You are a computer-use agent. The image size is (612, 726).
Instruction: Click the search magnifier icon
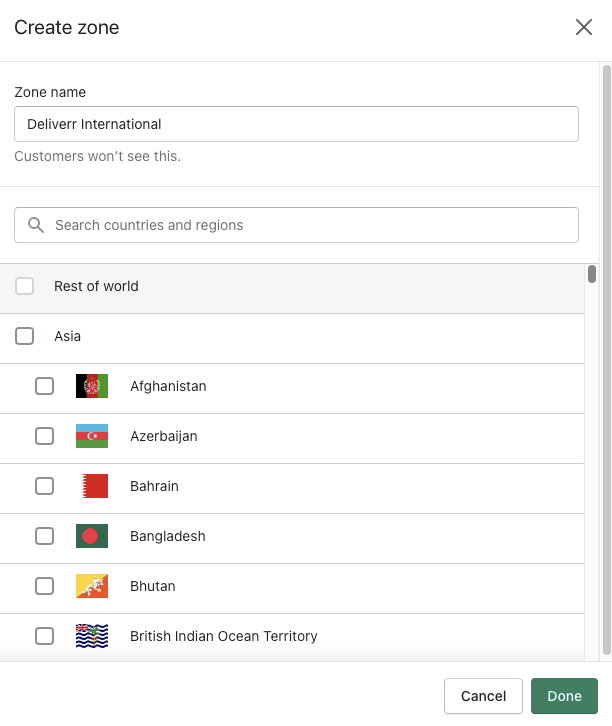(36, 225)
